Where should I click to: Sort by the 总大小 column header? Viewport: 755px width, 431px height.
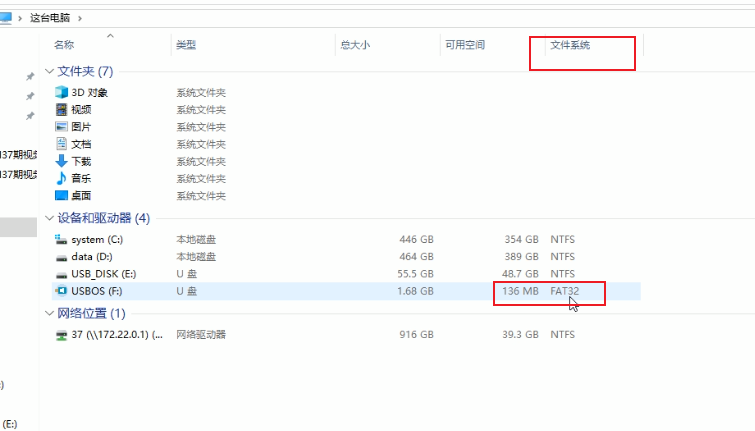pyautogui.click(x=354, y=45)
